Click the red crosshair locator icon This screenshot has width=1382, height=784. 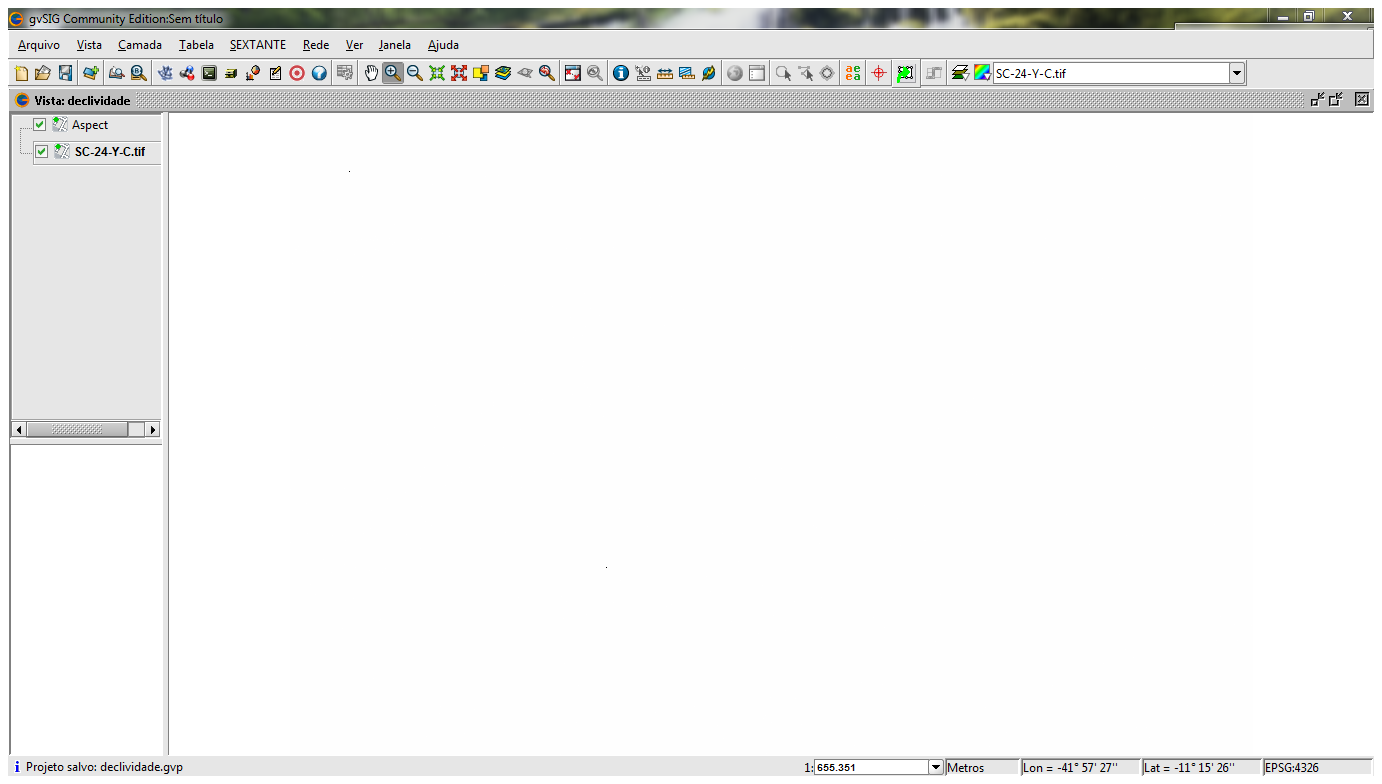click(878, 73)
